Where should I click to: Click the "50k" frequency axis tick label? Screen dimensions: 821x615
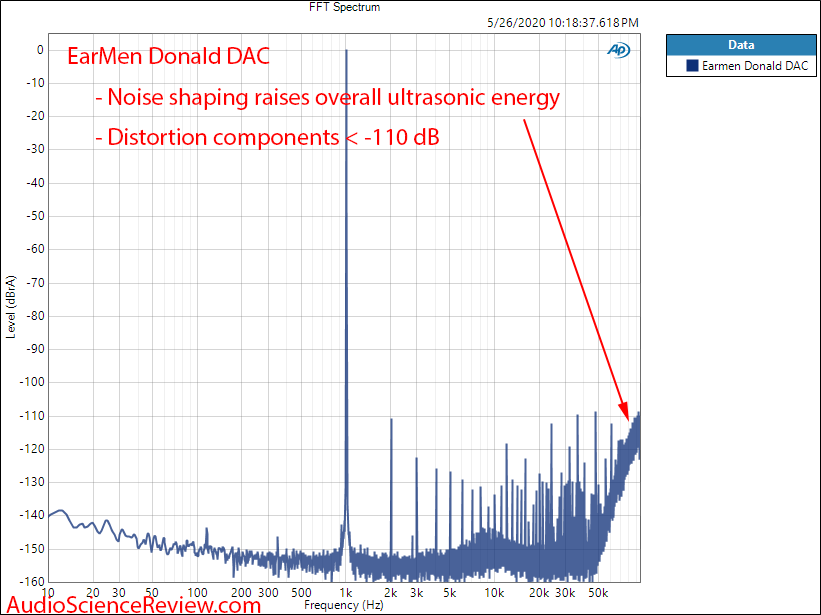[x=598, y=593]
